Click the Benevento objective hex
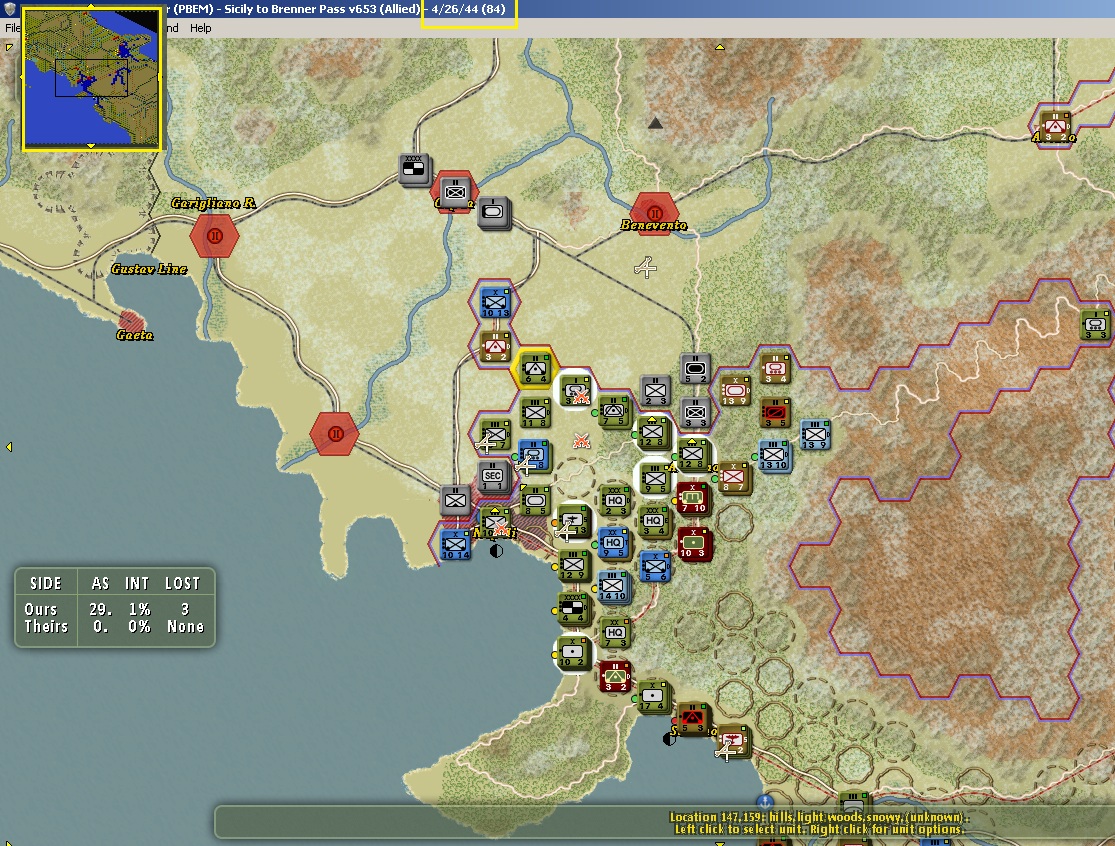The height and width of the screenshot is (846, 1115). point(654,212)
